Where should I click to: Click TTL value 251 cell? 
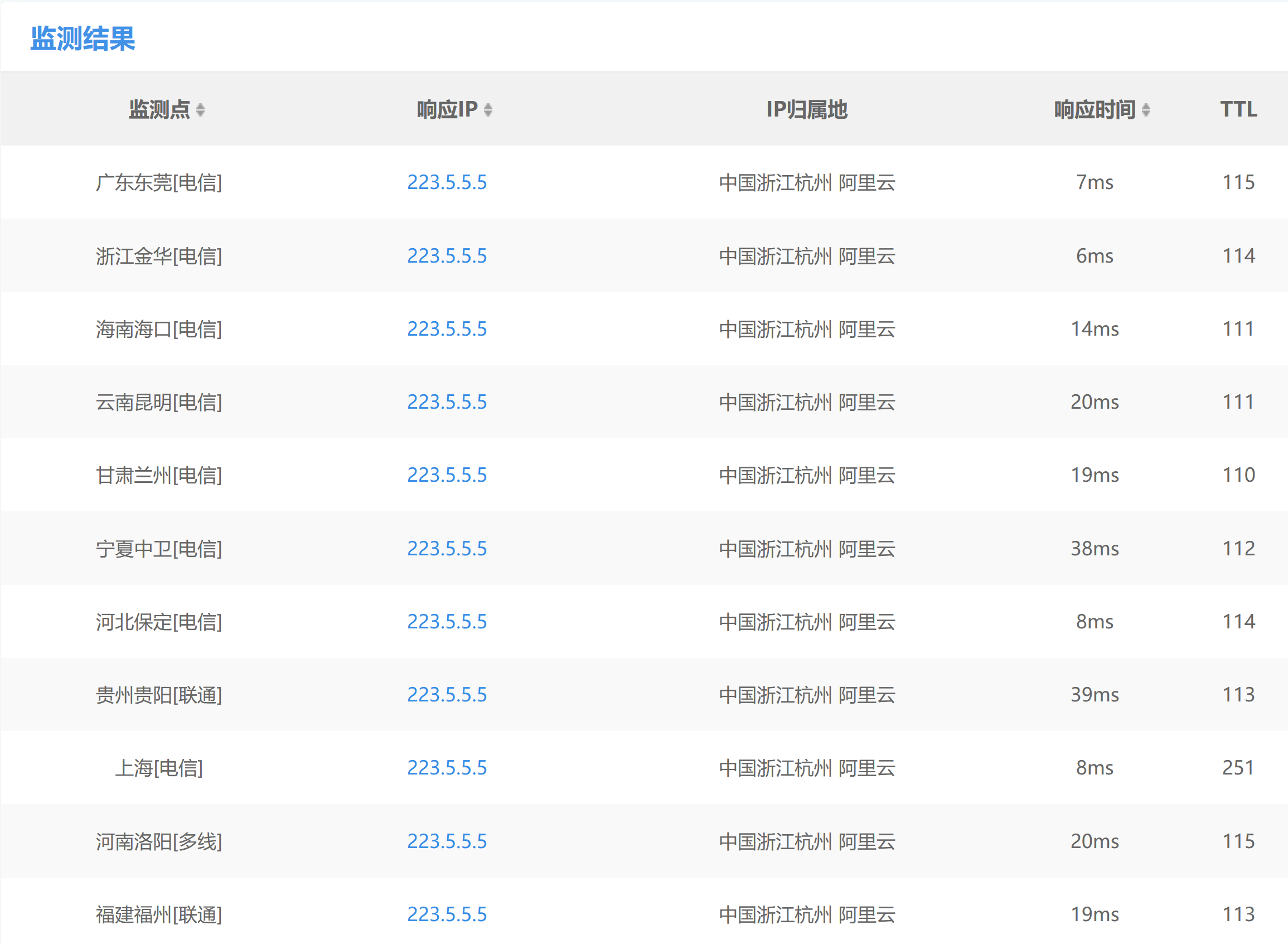(x=1238, y=768)
